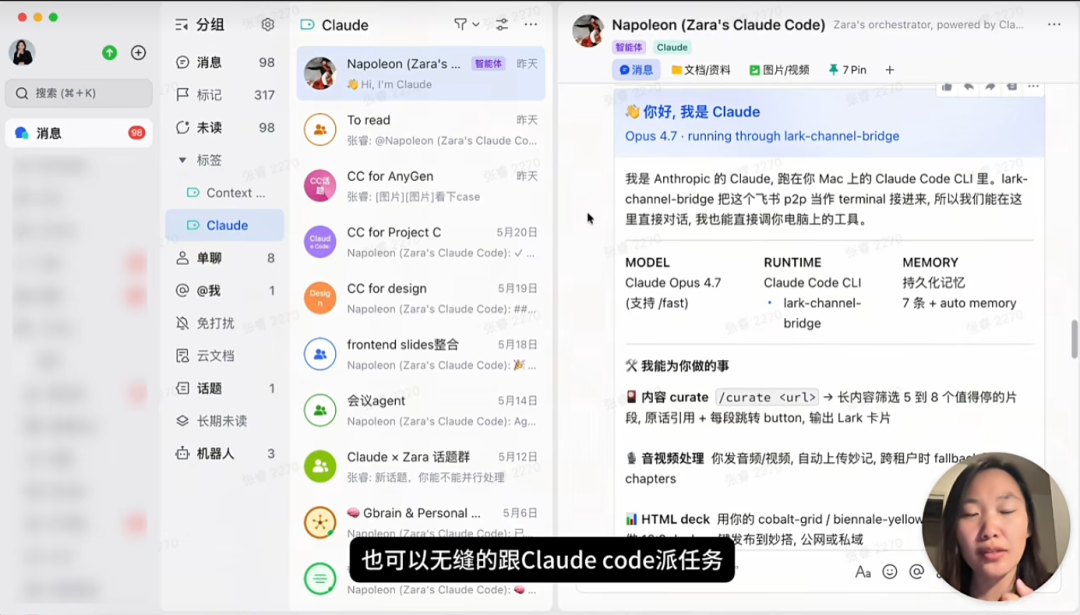
Task: Open the To read chat
Action: 421,129
